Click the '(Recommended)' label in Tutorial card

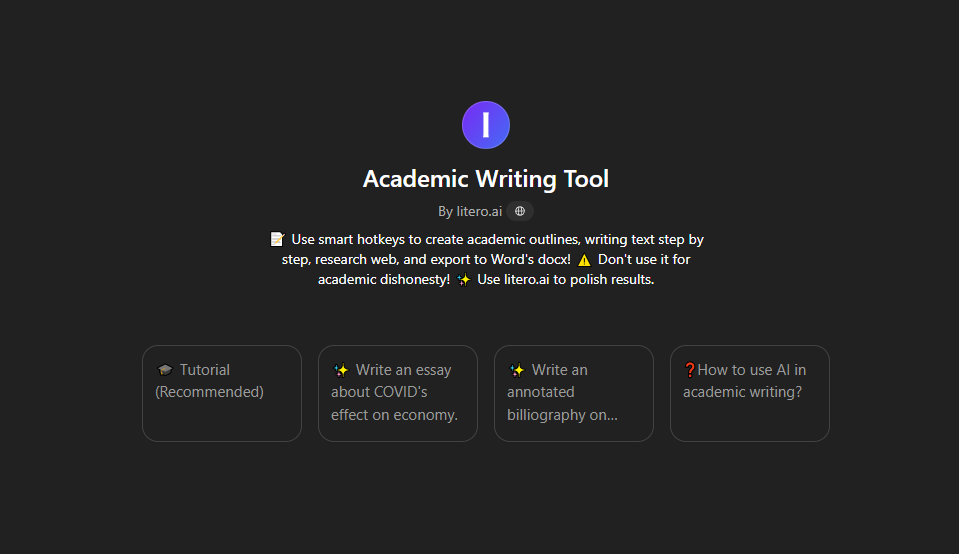pyautogui.click(x=209, y=392)
